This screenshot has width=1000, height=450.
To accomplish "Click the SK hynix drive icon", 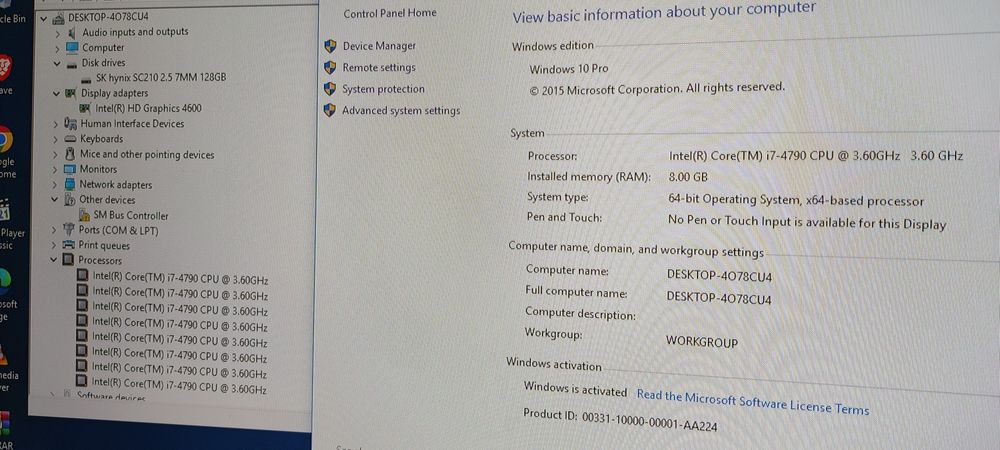I will click(86, 78).
